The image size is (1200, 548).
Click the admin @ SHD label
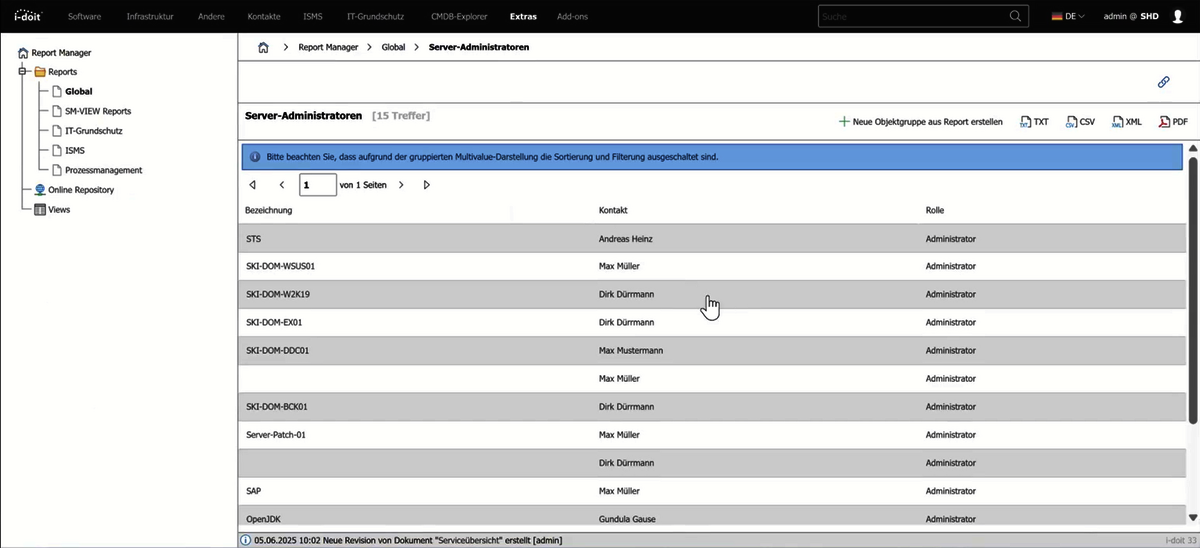coord(1131,16)
